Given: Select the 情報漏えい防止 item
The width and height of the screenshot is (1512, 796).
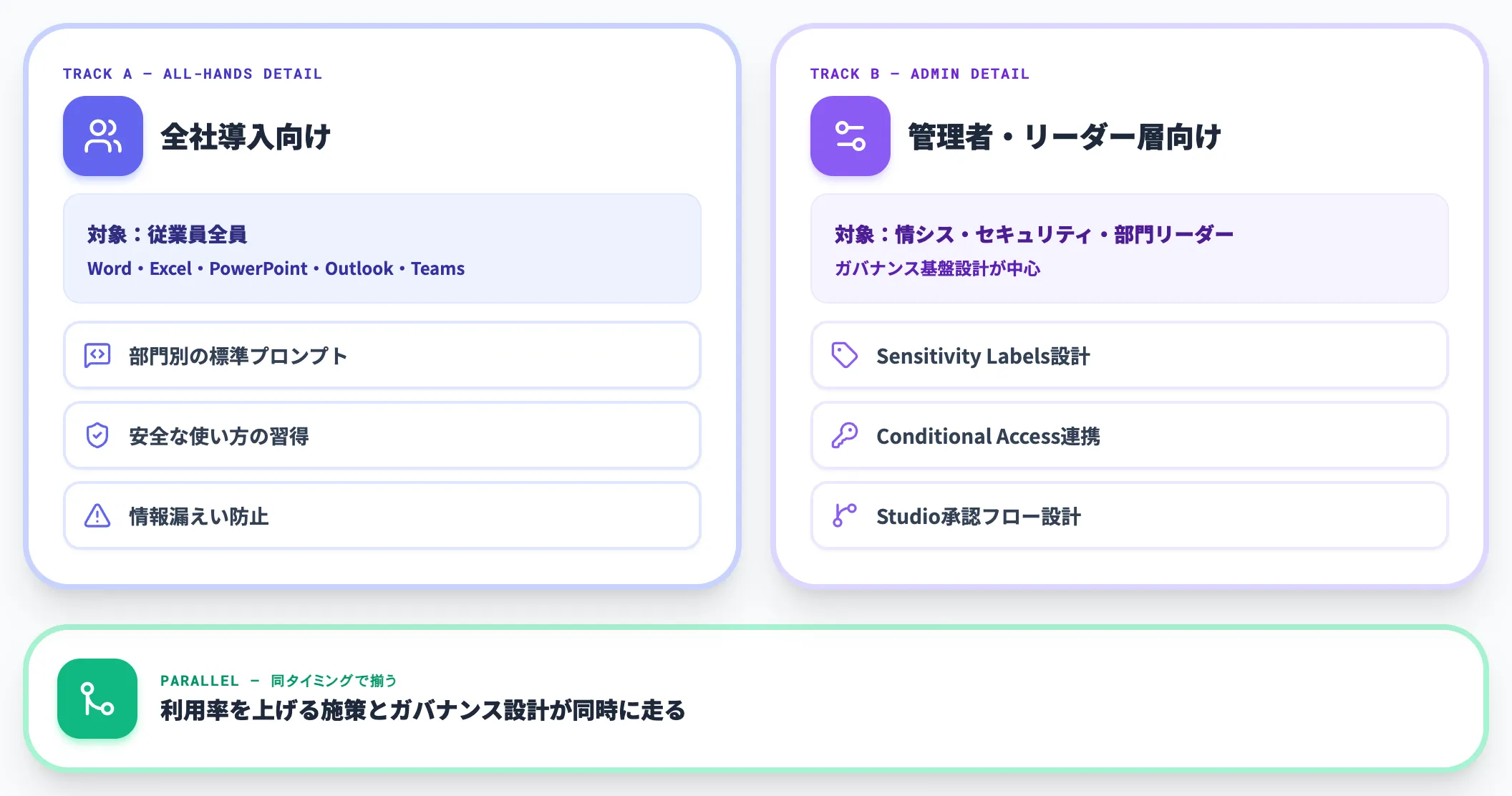Looking at the screenshot, I should tap(382, 515).
